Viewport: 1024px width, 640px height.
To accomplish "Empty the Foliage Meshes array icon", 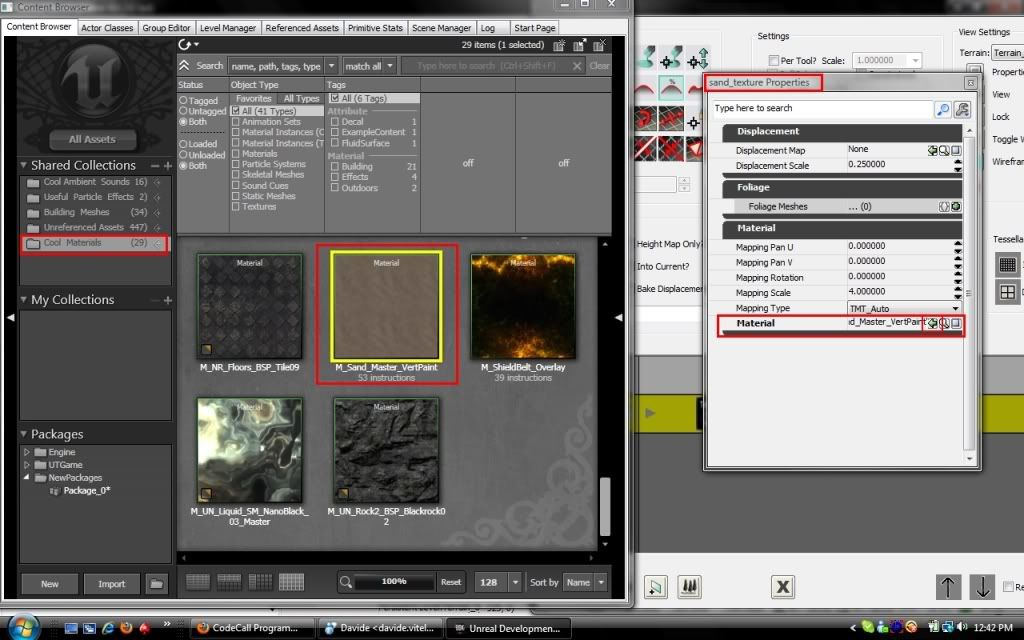I will point(944,206).
